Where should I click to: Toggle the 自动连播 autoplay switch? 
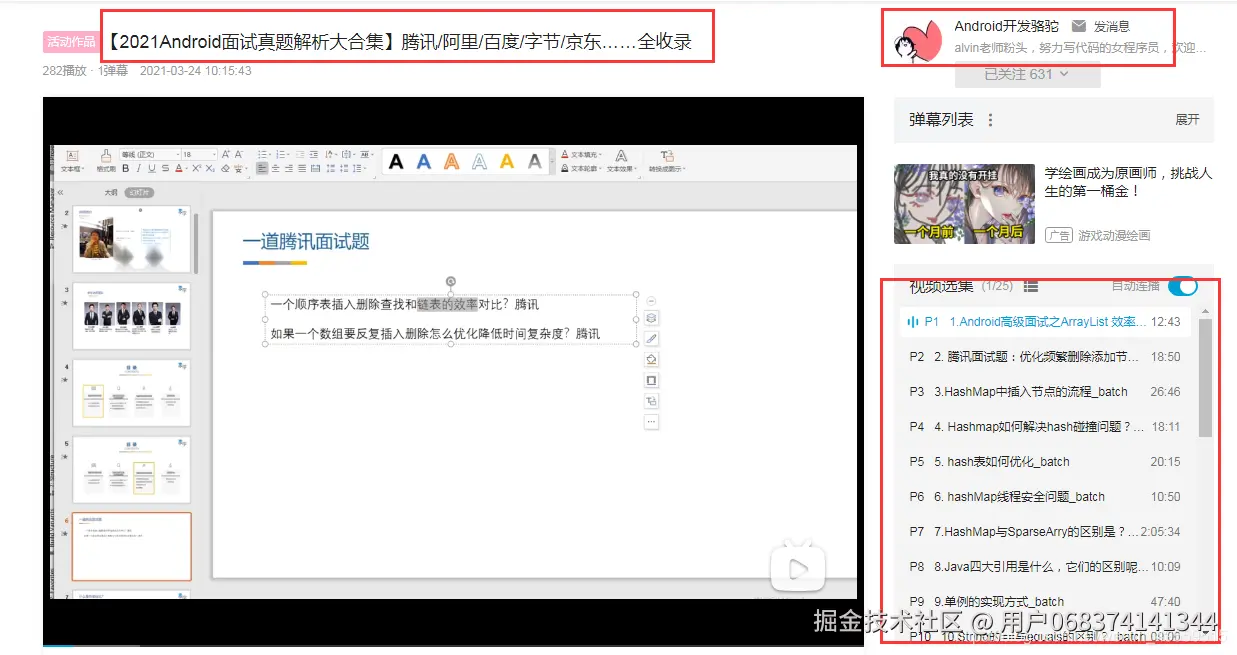(1182, 286)
